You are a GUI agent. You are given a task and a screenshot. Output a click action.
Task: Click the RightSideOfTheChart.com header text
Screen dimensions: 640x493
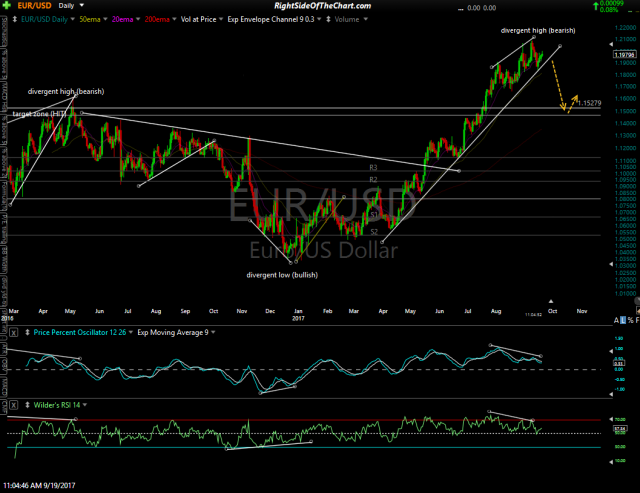click(x=322, y=6)
